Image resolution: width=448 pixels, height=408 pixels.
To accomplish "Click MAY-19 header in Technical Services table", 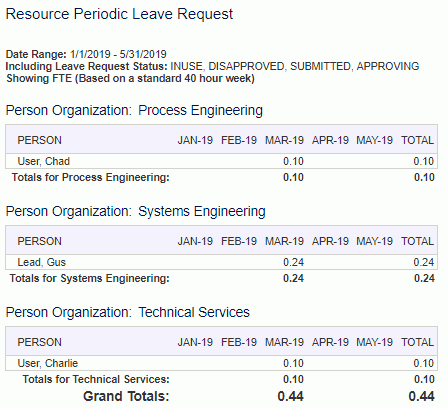I will pos(375,342).
